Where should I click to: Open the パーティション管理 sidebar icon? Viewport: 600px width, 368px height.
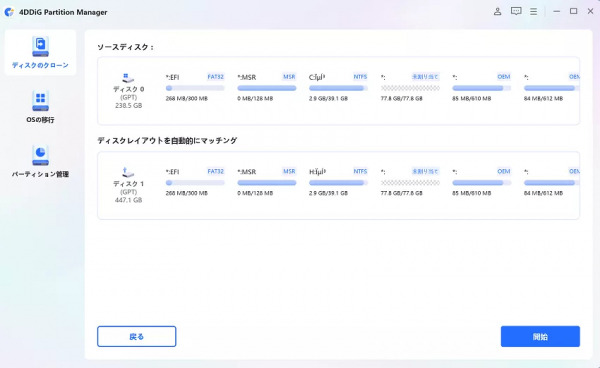click(x=40, y=156)
